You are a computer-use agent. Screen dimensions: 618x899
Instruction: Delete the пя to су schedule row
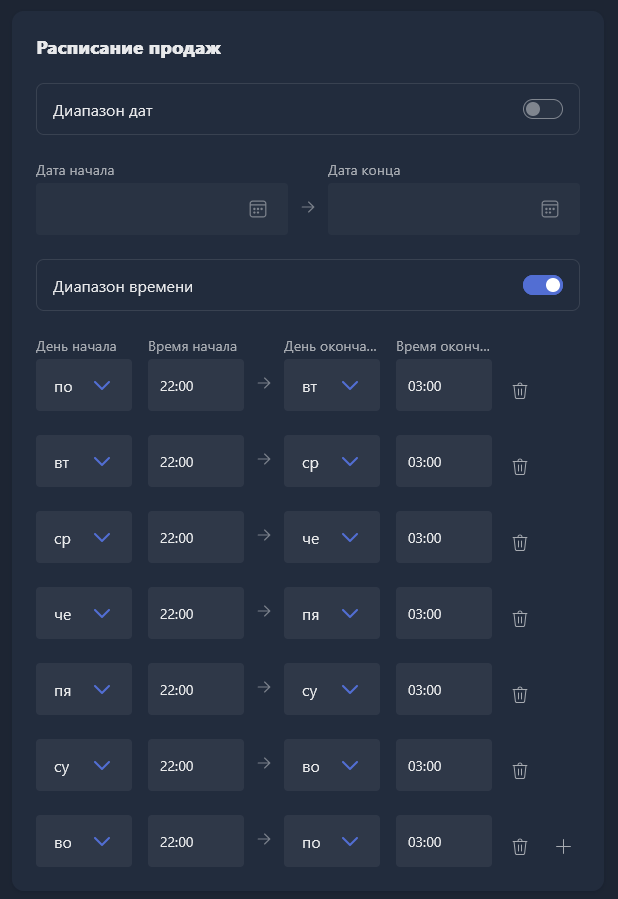coord(520,694)
